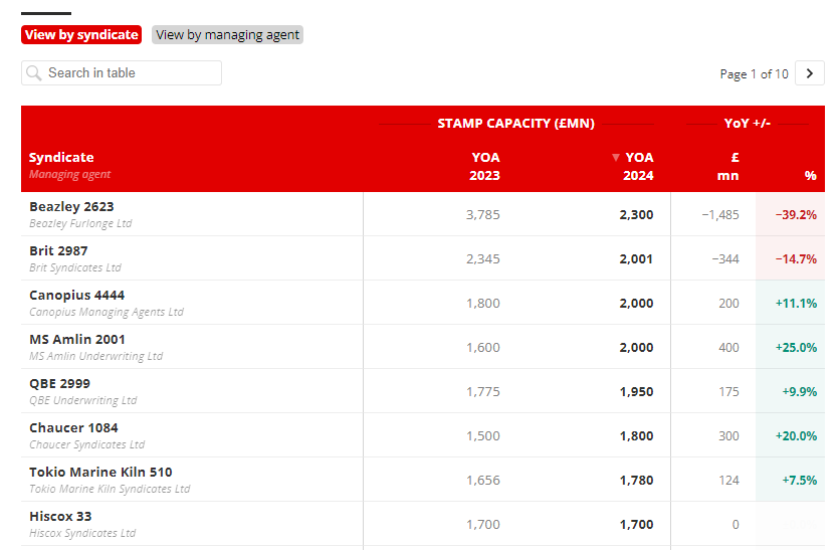This screenshot has height=550, width=840.
Task: Select Hiscox 33 syndicate row
Action: tap(60, 516)
